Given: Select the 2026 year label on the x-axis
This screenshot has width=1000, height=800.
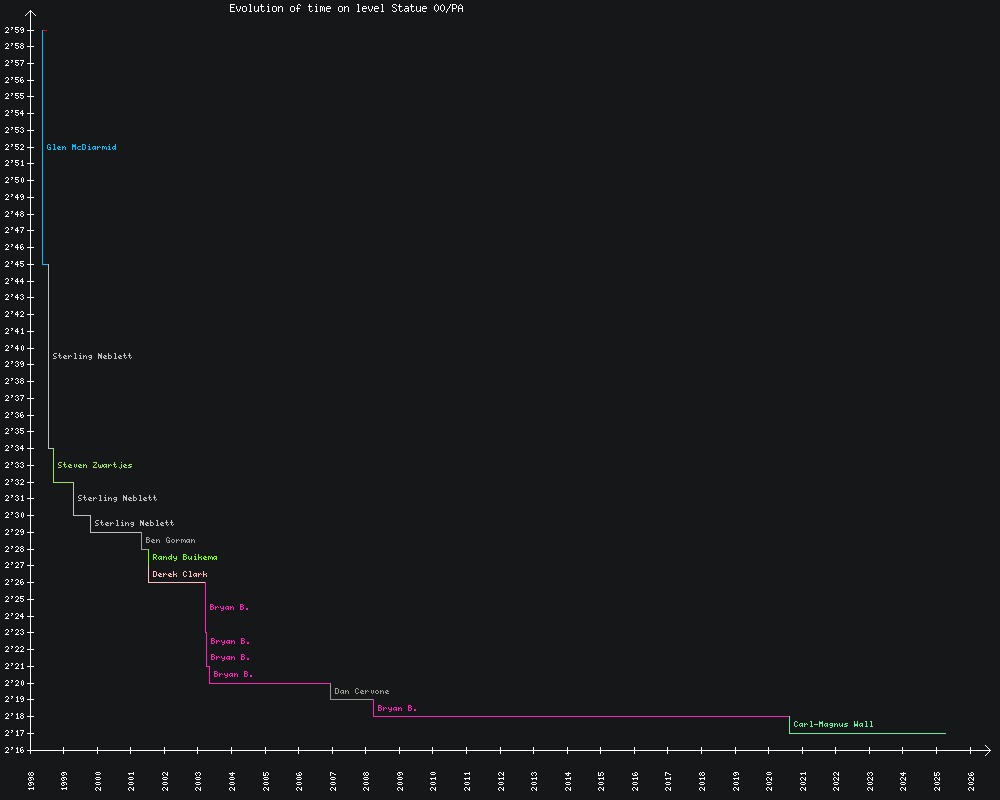Looking at the screenshot, I should click(x=972, y=780).
